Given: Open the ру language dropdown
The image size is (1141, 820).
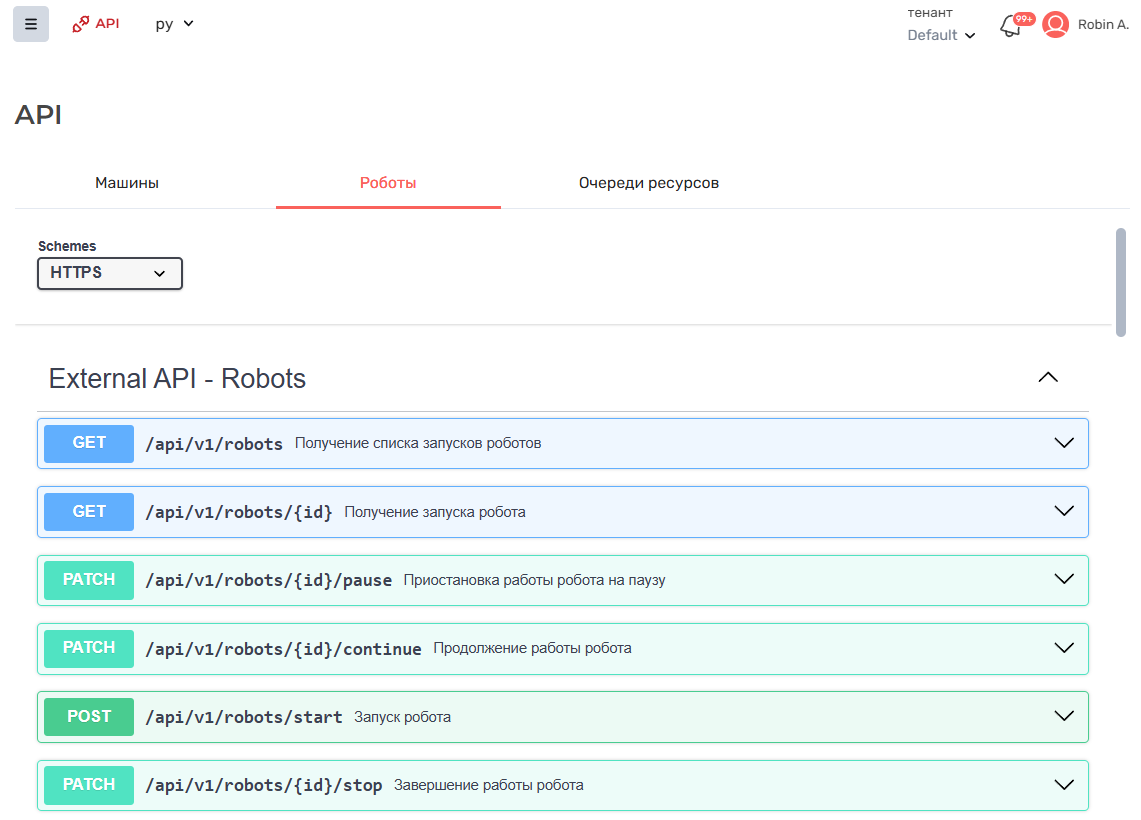Looking at the screenshot, I should pyautogui.click(x=174, y=24).
